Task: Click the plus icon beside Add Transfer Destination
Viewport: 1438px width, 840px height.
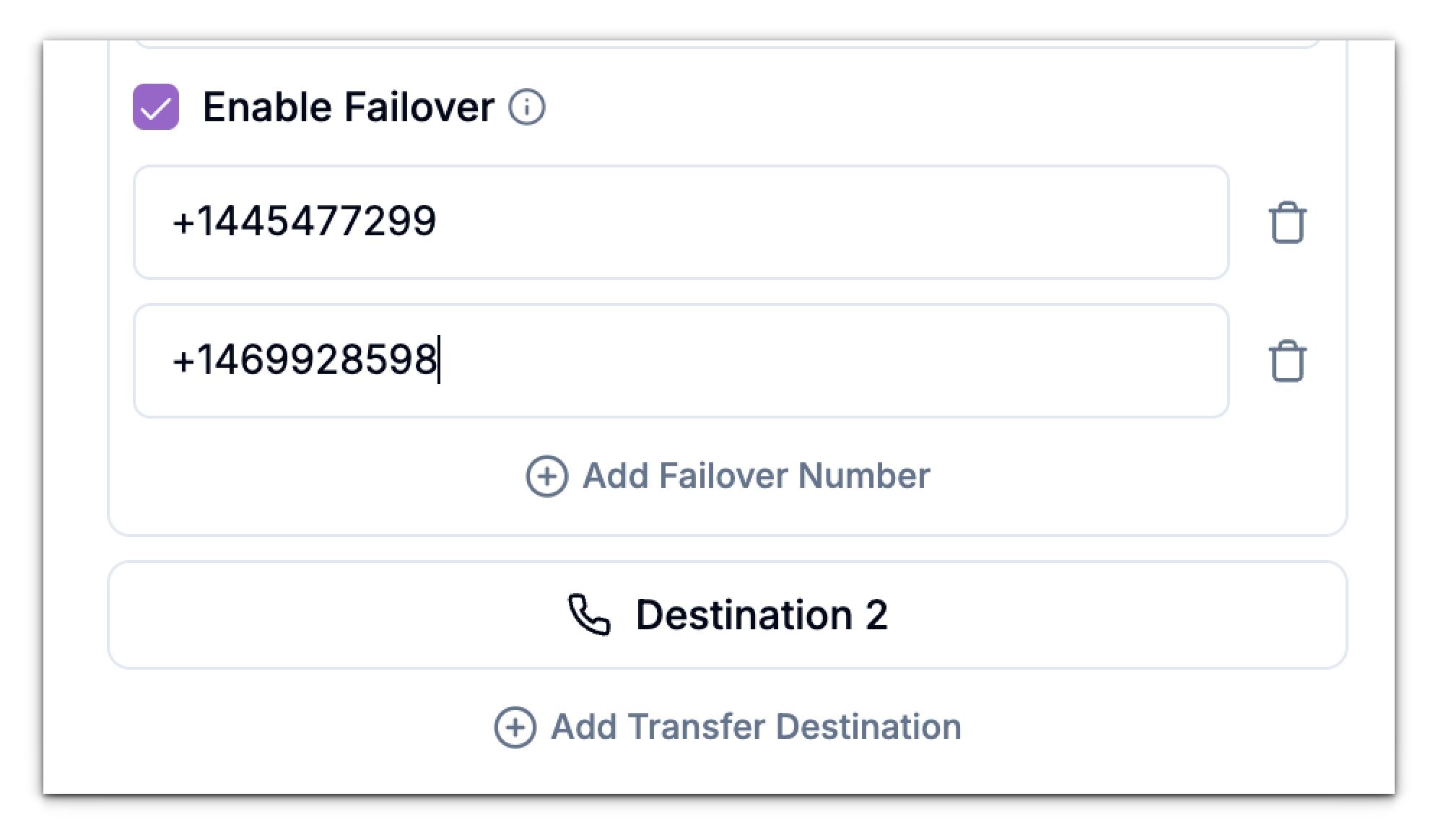Action: [x=515, y=727]
